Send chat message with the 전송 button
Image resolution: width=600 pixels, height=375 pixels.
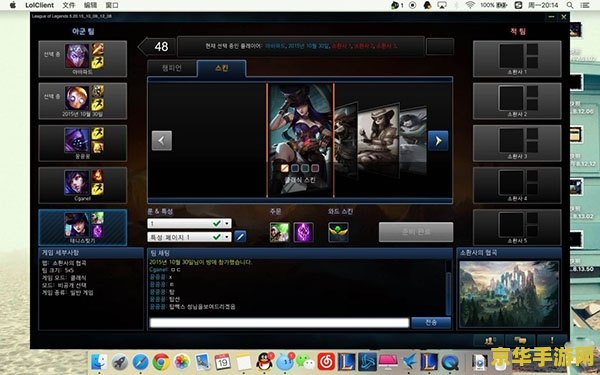[431, 323]
